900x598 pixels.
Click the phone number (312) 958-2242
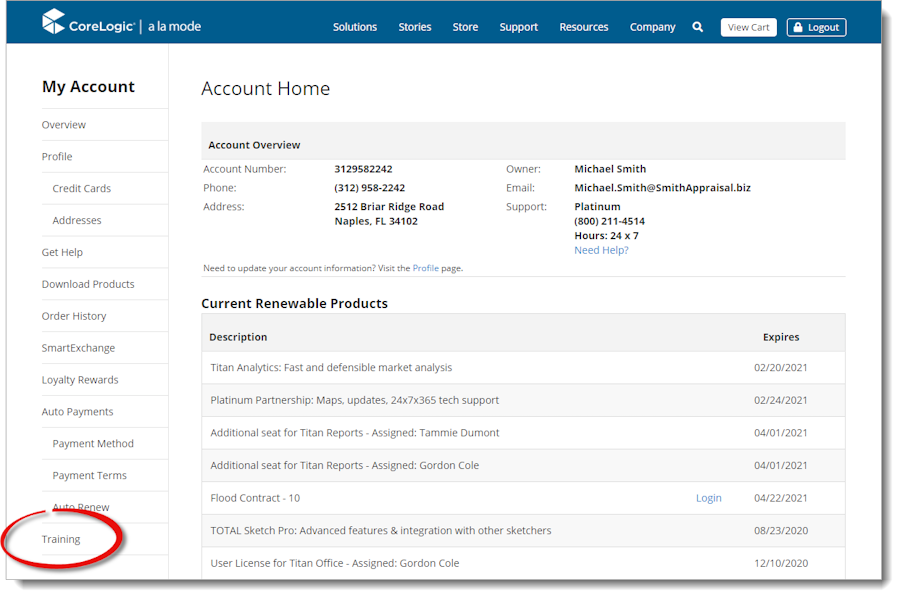click(x=370, y=188)
